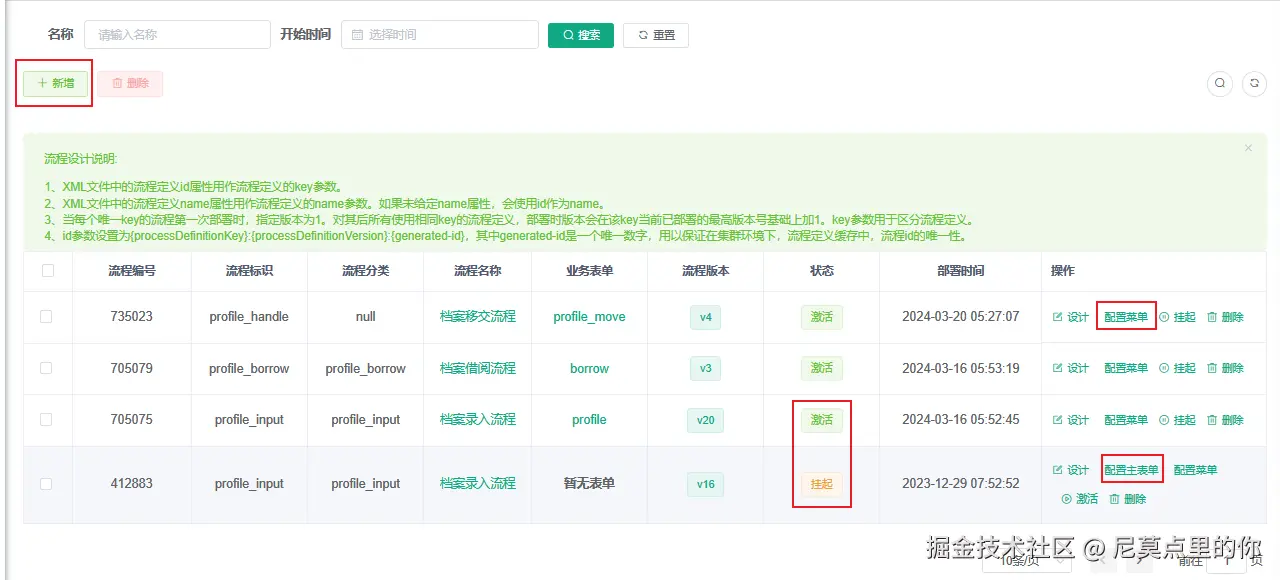Click the profile_borrow cell under 流程标识
Screen dimensions: 1280x580
pyautogui.click(x=249, y=369)
